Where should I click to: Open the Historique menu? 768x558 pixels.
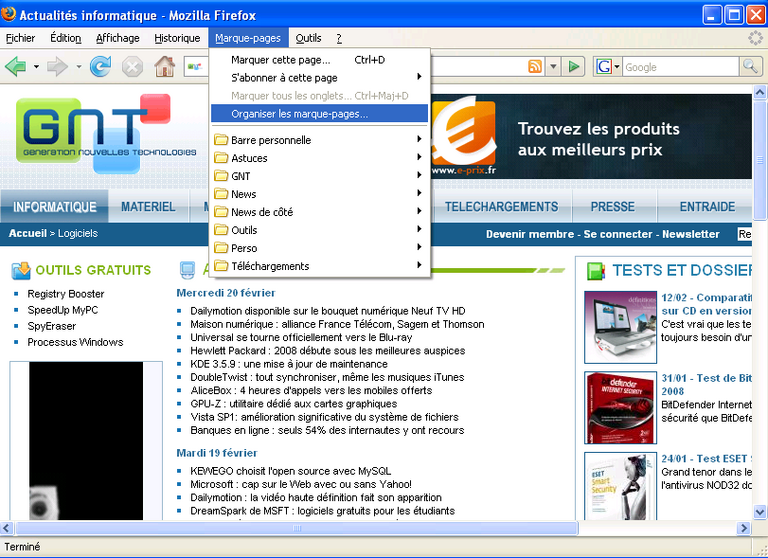click(x=177, y=38)
